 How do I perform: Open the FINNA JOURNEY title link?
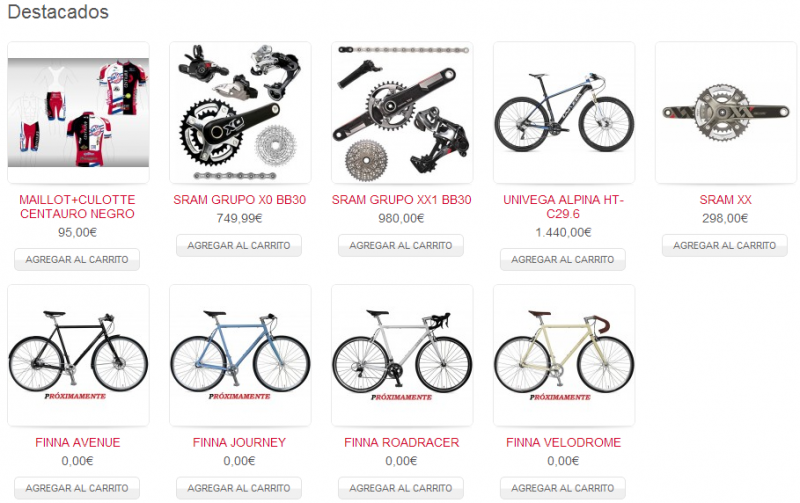coord(239,442)
